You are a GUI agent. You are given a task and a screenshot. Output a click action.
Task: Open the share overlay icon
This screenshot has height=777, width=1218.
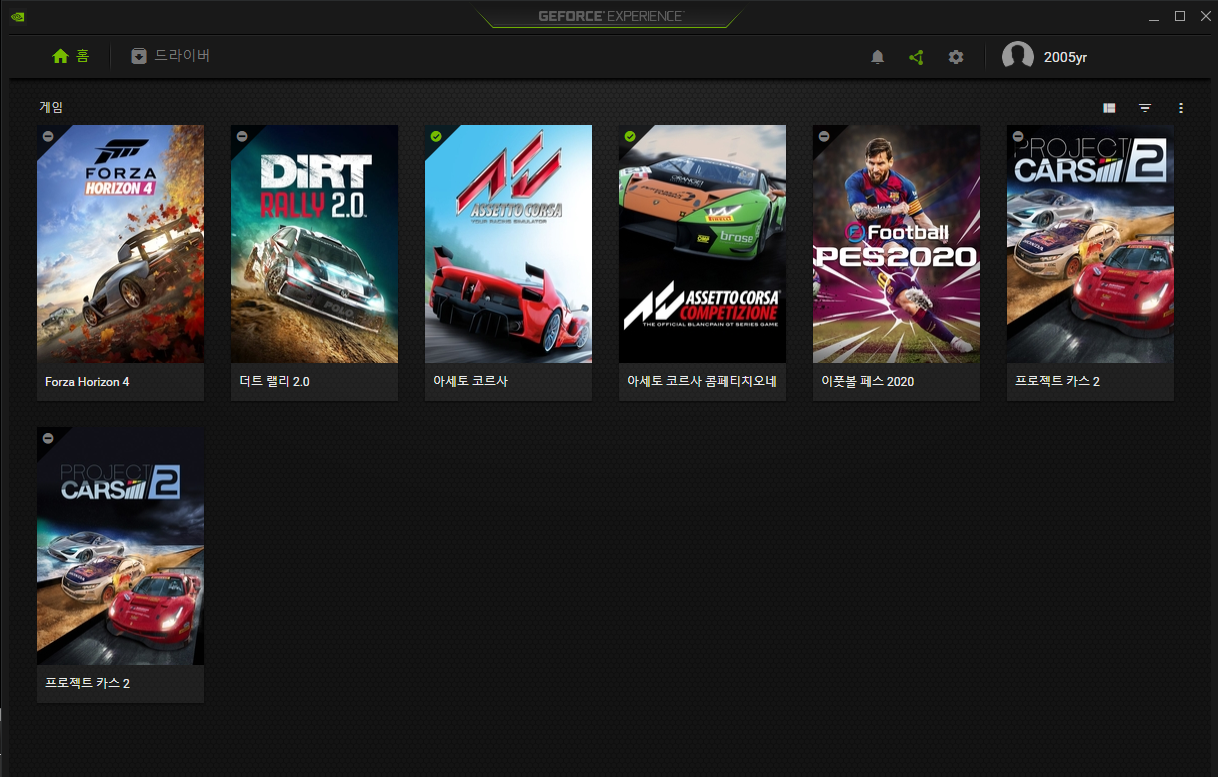point(916,57)
